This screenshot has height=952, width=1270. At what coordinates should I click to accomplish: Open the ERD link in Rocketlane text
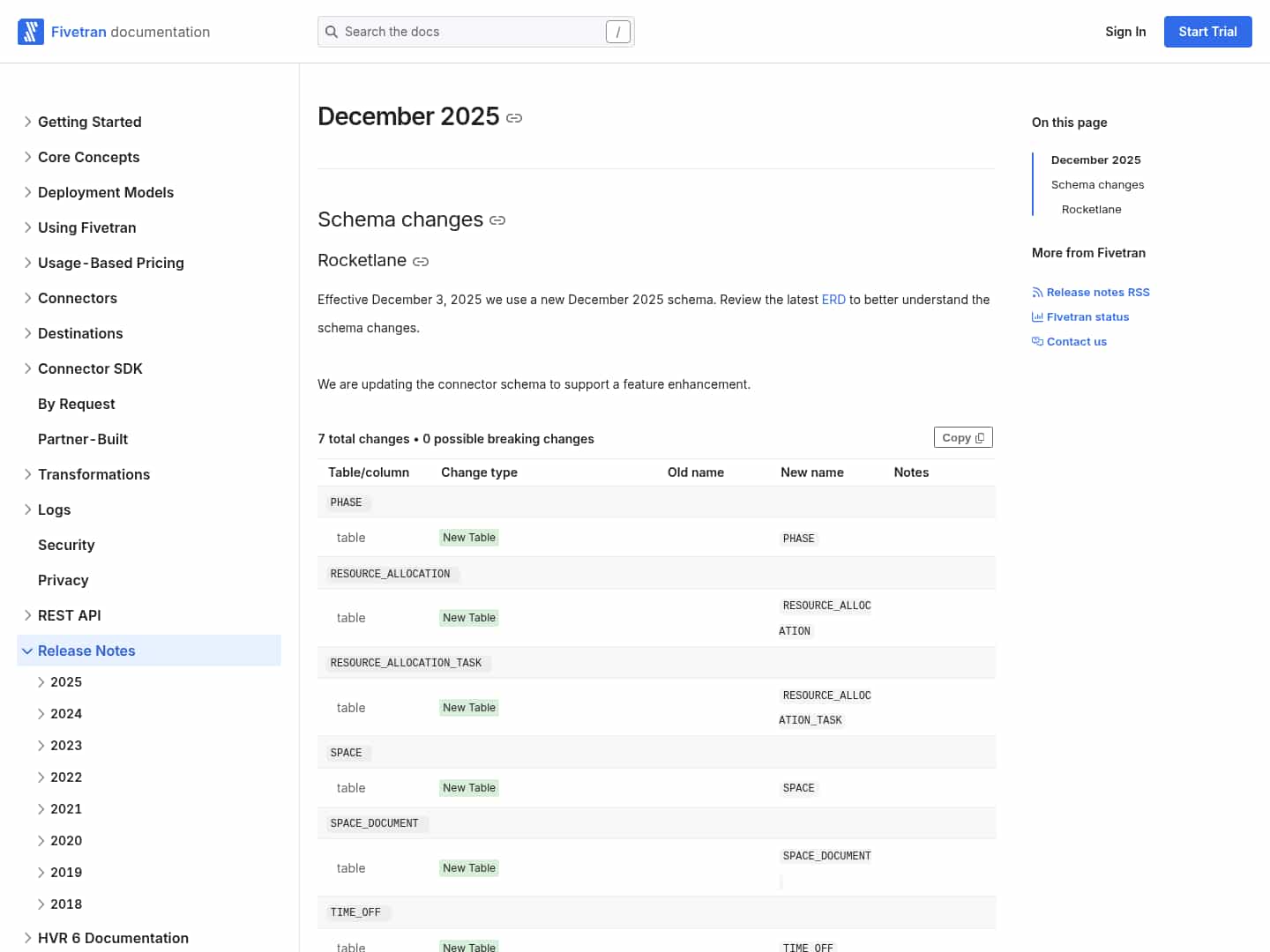(833, 300)
